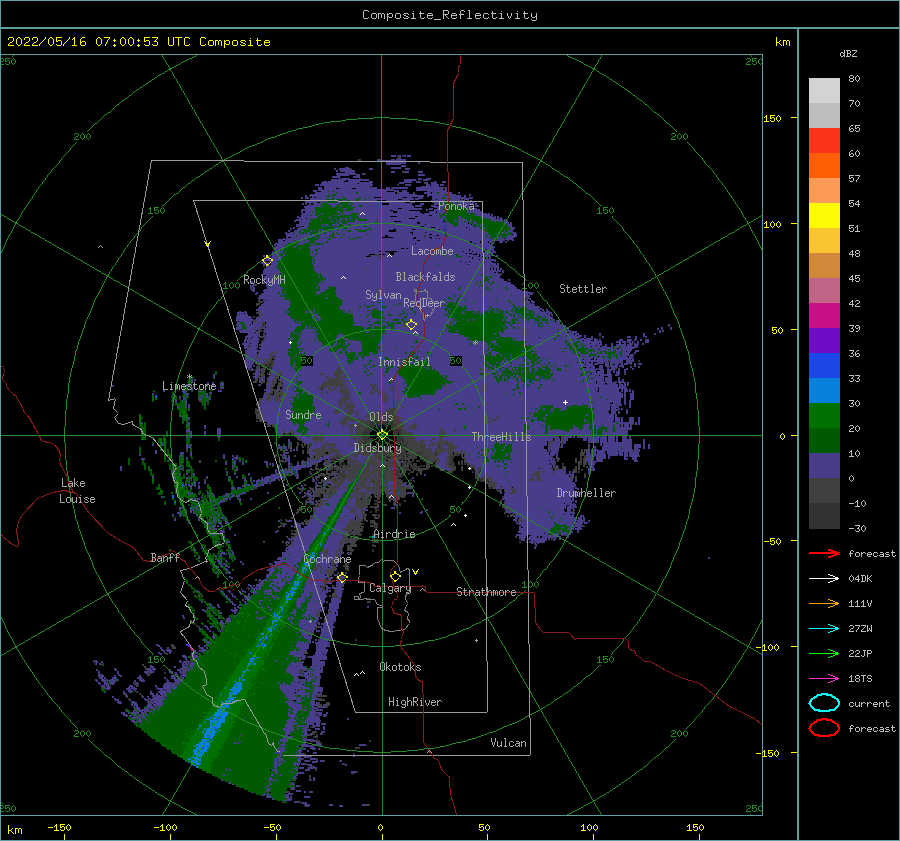Screen dimensions: 900x841
Task: Click the HighRiver city label
Action: point(415,702)
